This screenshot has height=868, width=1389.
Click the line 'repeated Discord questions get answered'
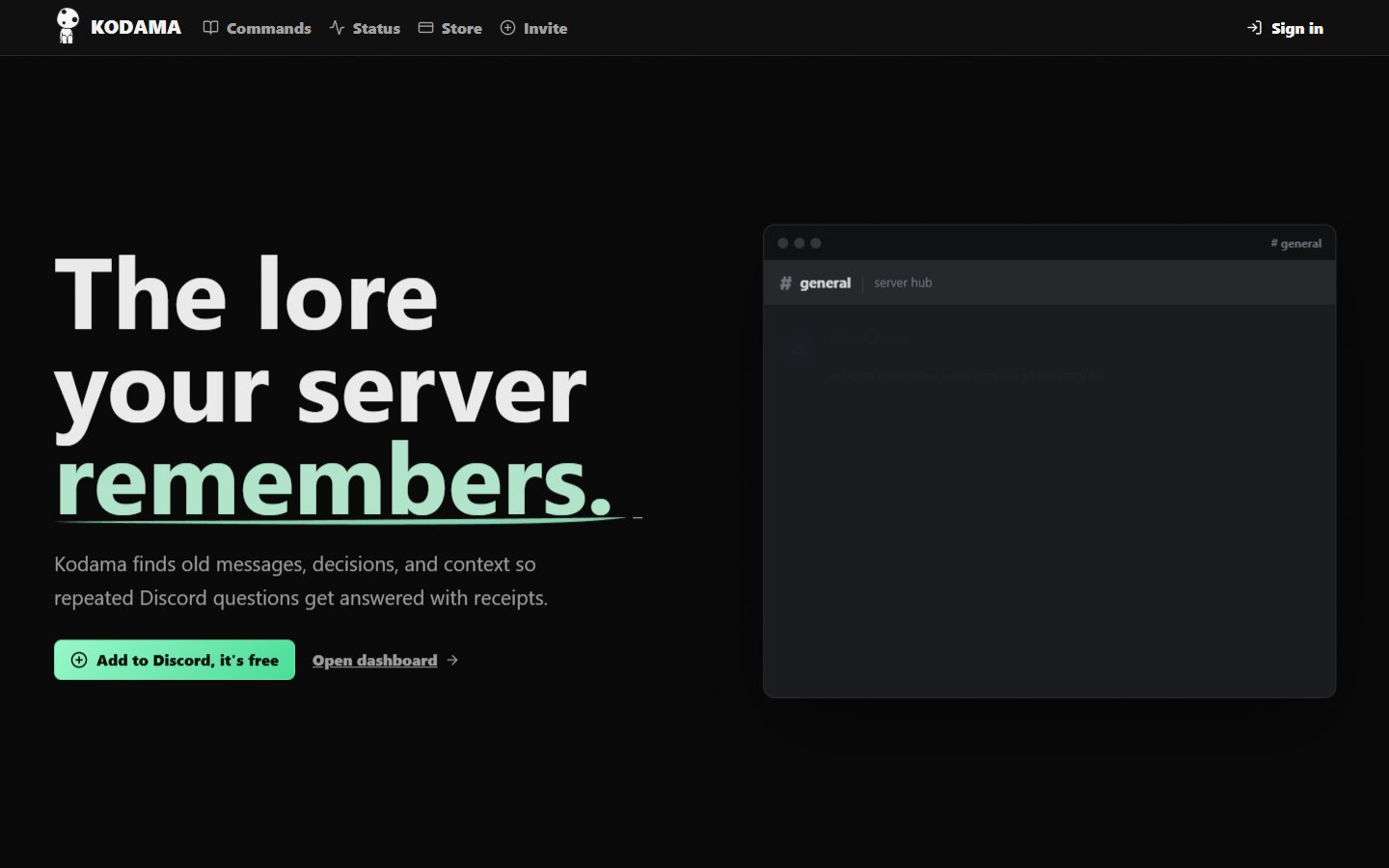(x=301, y=598)
